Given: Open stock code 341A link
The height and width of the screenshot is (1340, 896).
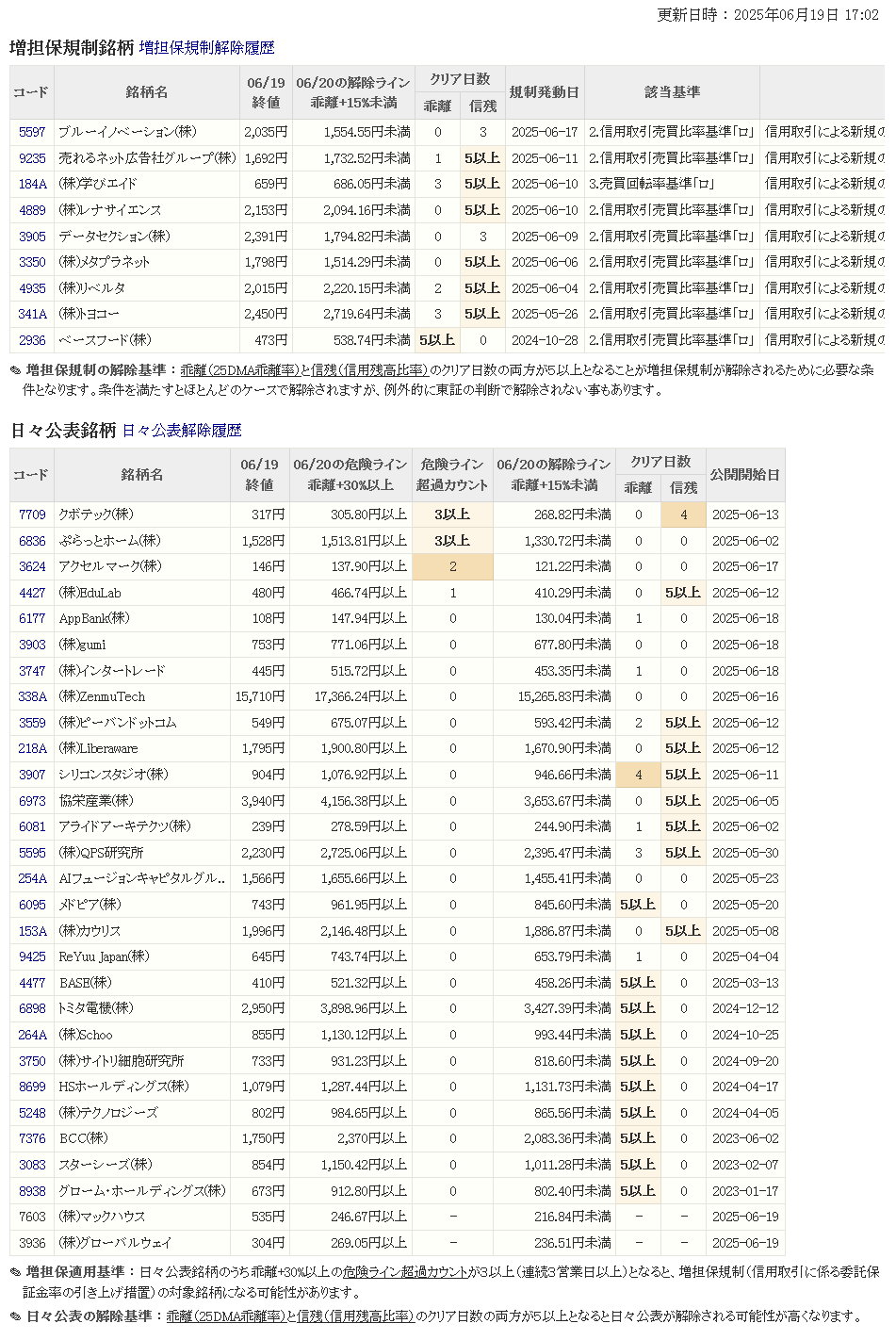Looking at the screenshot, I should (32, 314).
